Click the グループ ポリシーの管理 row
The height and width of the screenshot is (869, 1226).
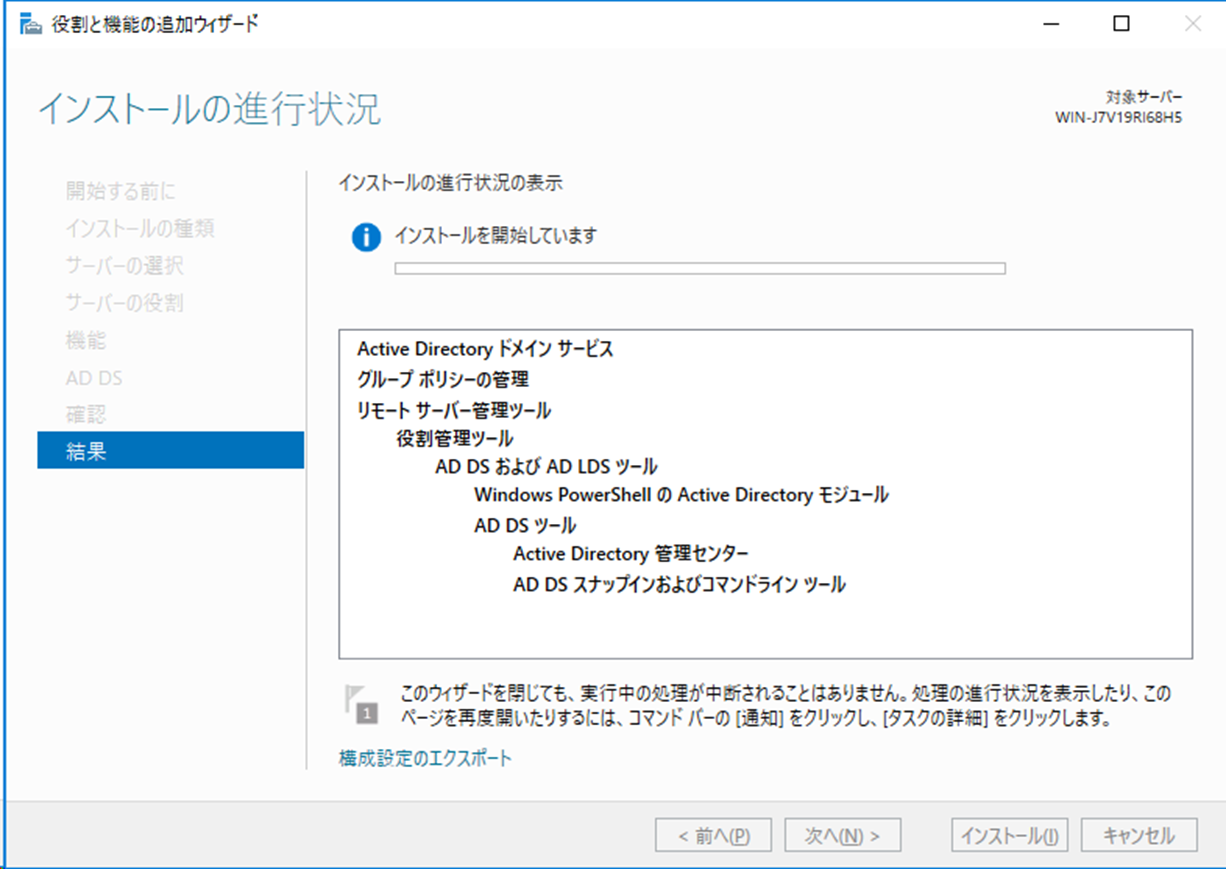(443, 379)
